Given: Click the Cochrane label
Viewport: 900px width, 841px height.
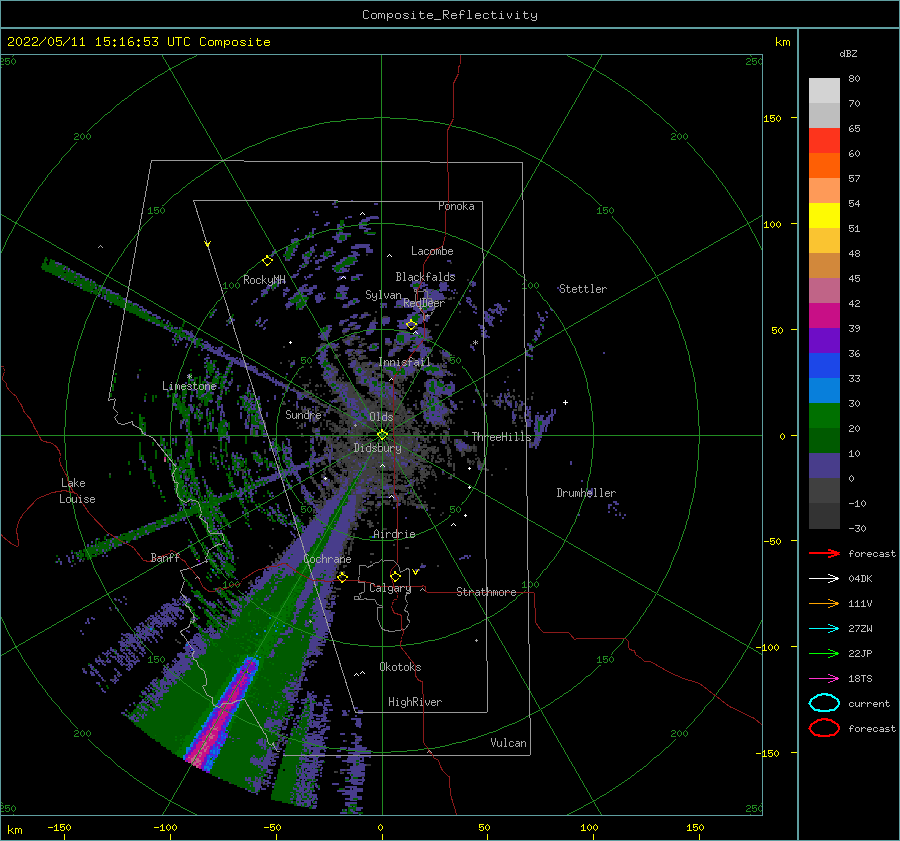Looking at the screenshot, I should point(327,559).
